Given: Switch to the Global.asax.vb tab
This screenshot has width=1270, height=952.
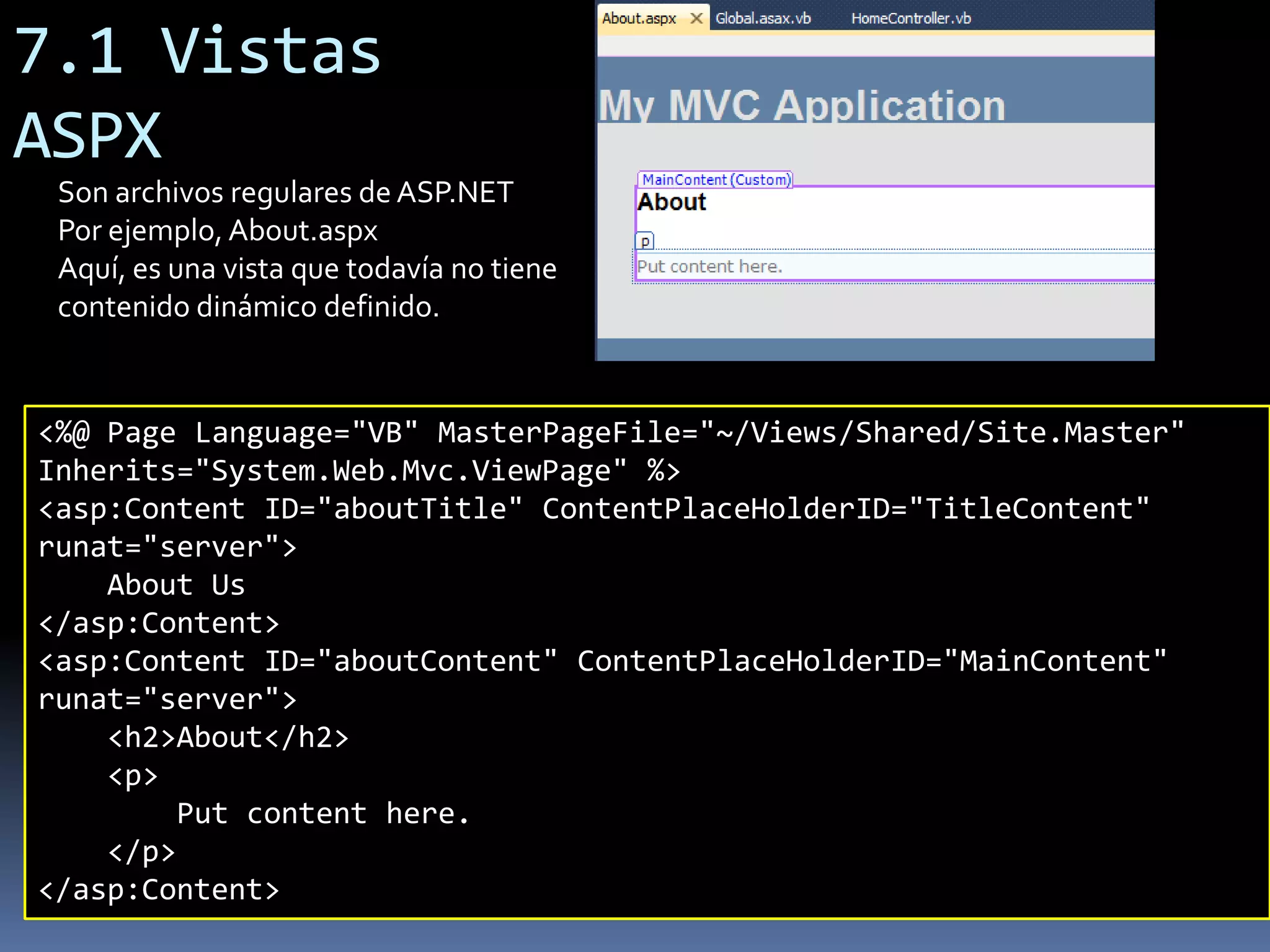Looking at the screenshot, I should 763,19.
